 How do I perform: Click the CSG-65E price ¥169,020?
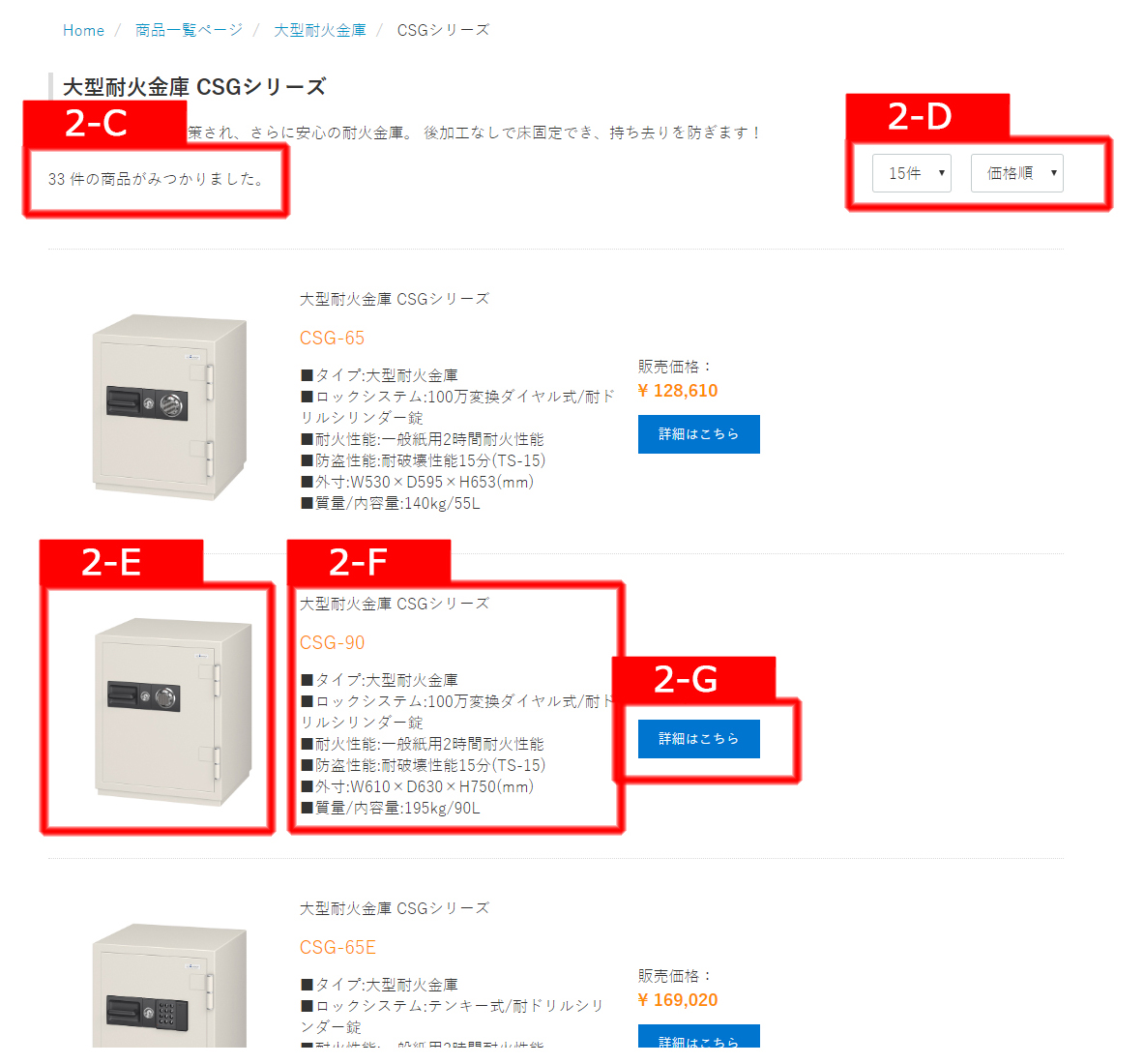(x=678, y=1000)
